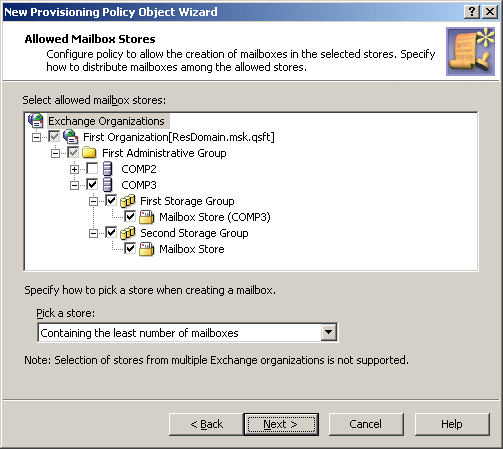503x449 pixels.
Task: Click the Mailbox Store (COMP3) mailbox icon
Action: click(146, 217)
